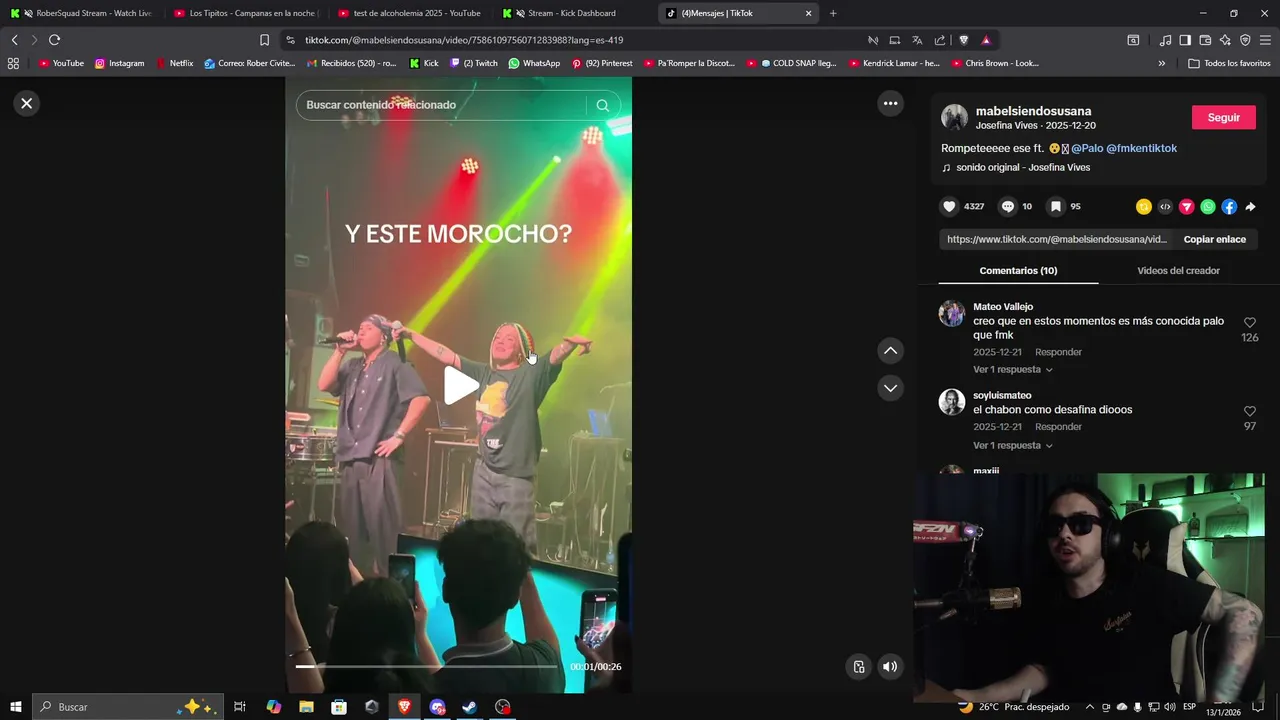Share to WhatsApp from TikTok share row
The width and height of the screenshot is (1280, 720).
[1208, 207]
